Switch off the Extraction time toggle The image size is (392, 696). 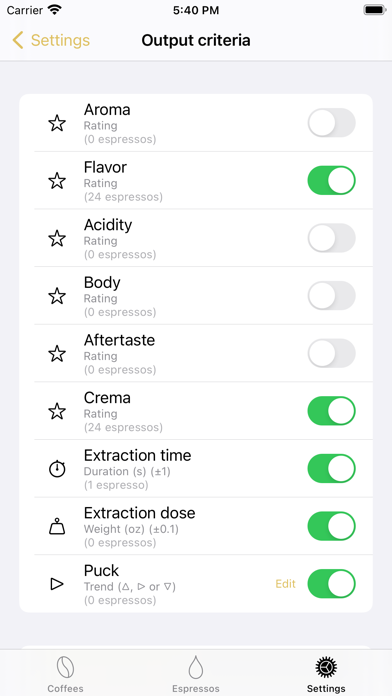click(332, 468)
